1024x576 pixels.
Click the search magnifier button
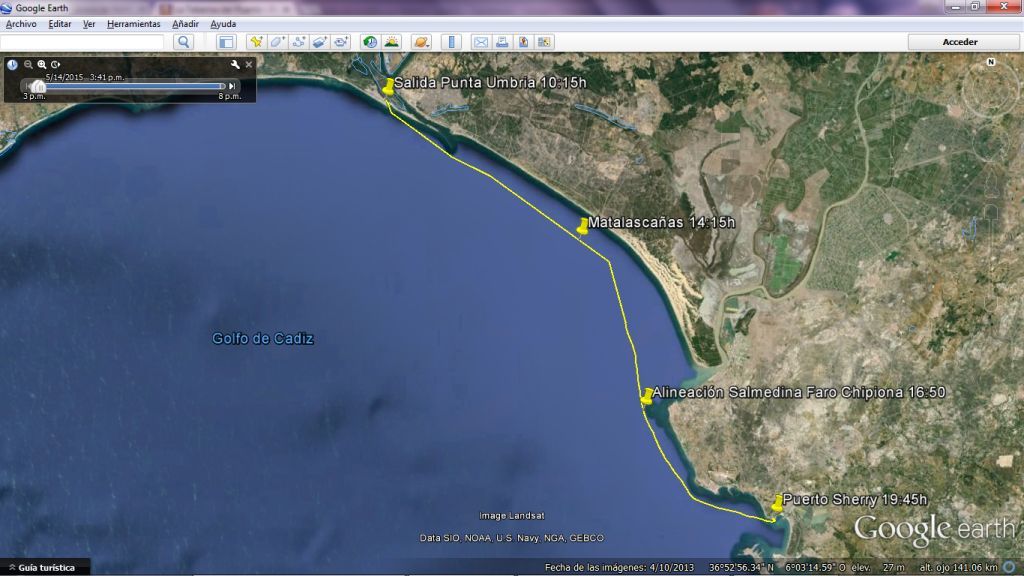183,42
